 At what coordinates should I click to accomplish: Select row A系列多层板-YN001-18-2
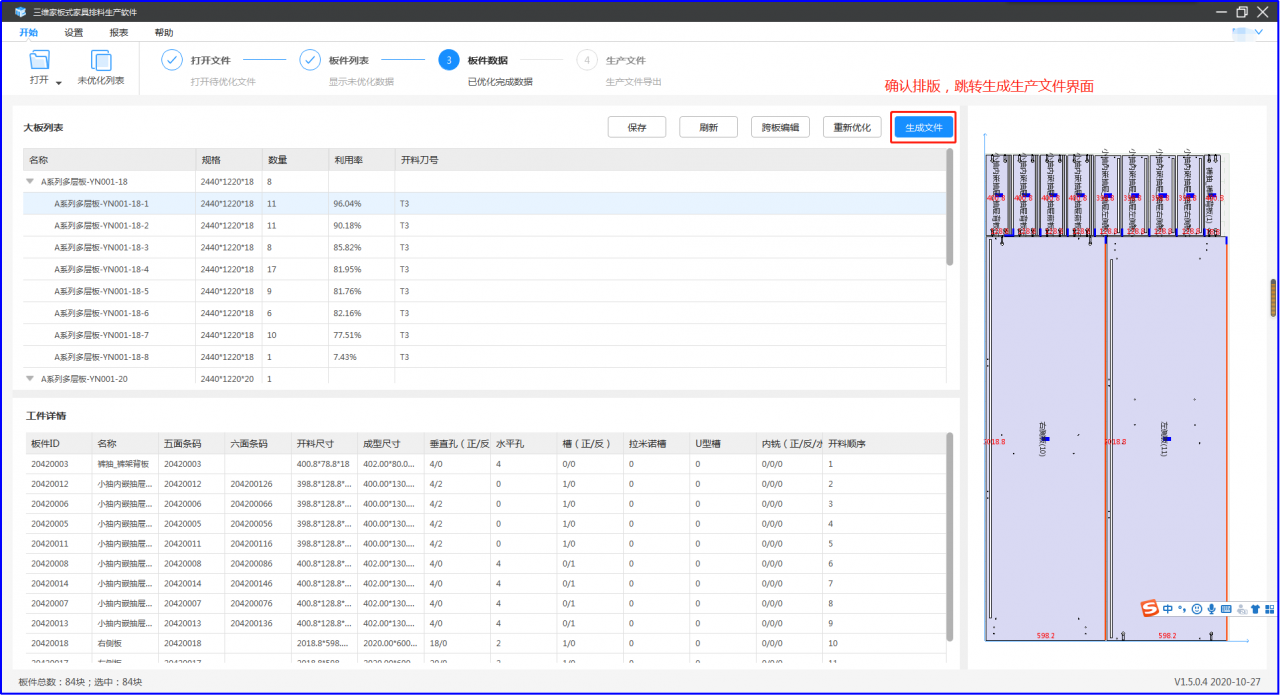[485, 225]
